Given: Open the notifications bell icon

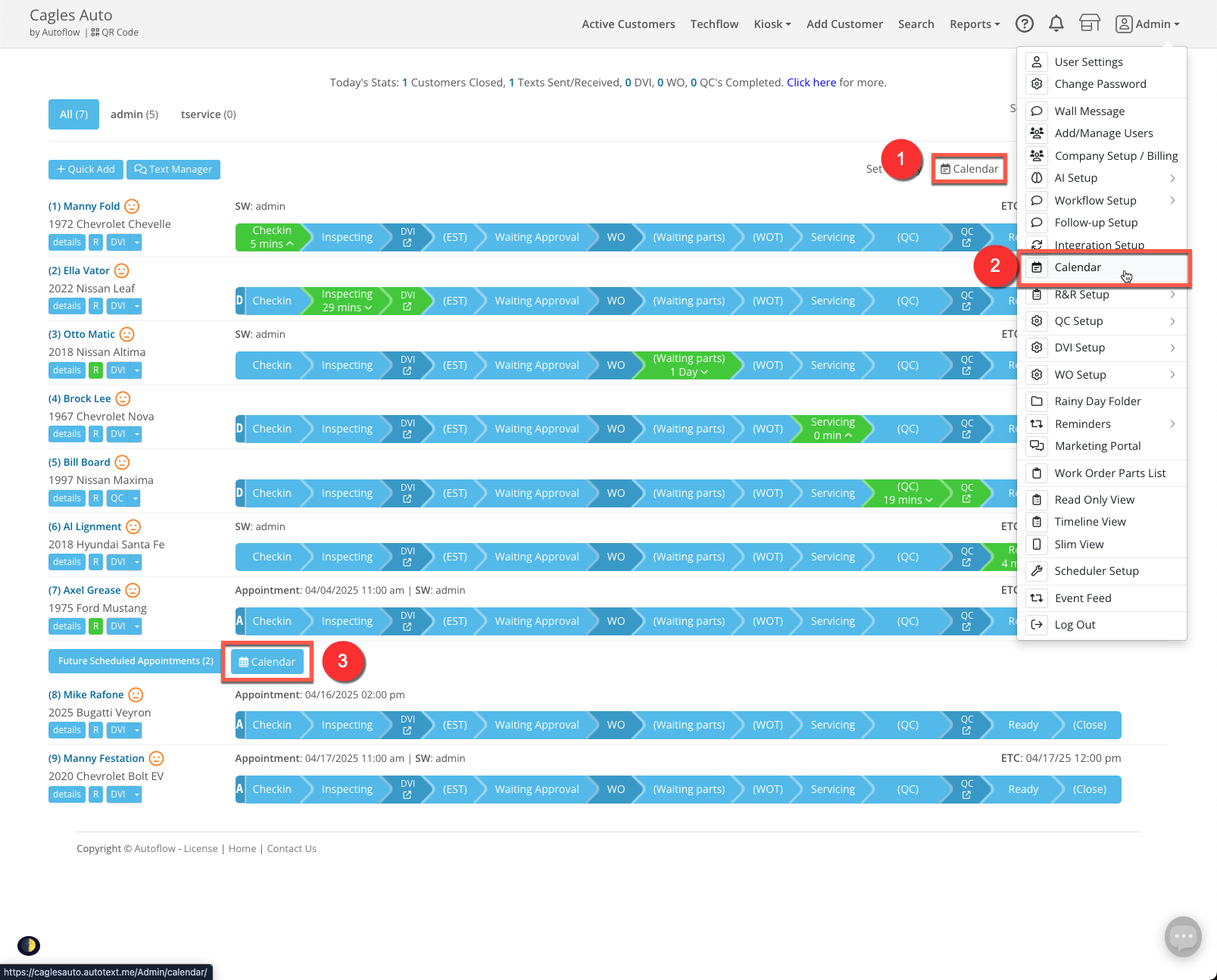Looking at the screenshot, I should [1056, 24].
